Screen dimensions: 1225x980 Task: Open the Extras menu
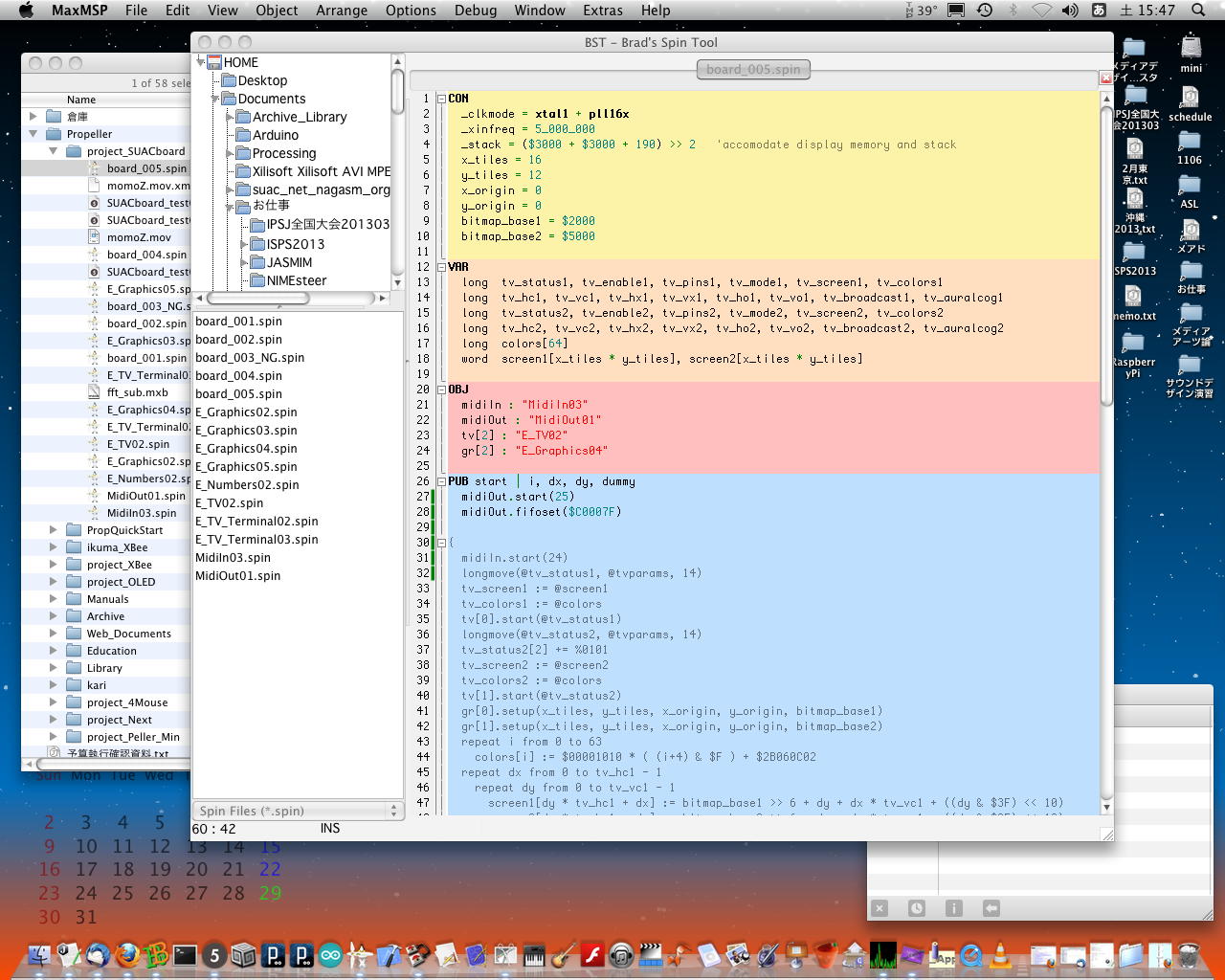(602, 11)
